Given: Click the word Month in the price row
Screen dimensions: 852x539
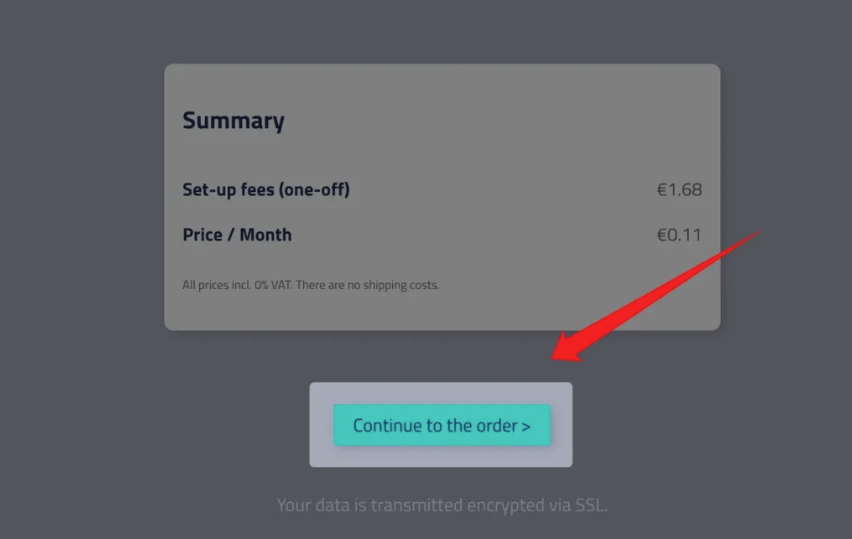Looking at the screenshot, I should pos(266,235).
